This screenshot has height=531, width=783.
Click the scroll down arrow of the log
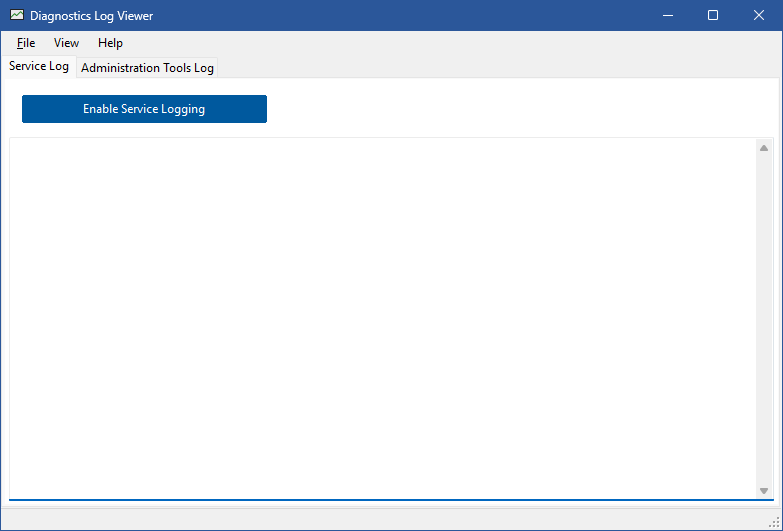click(x=764, y=490)
